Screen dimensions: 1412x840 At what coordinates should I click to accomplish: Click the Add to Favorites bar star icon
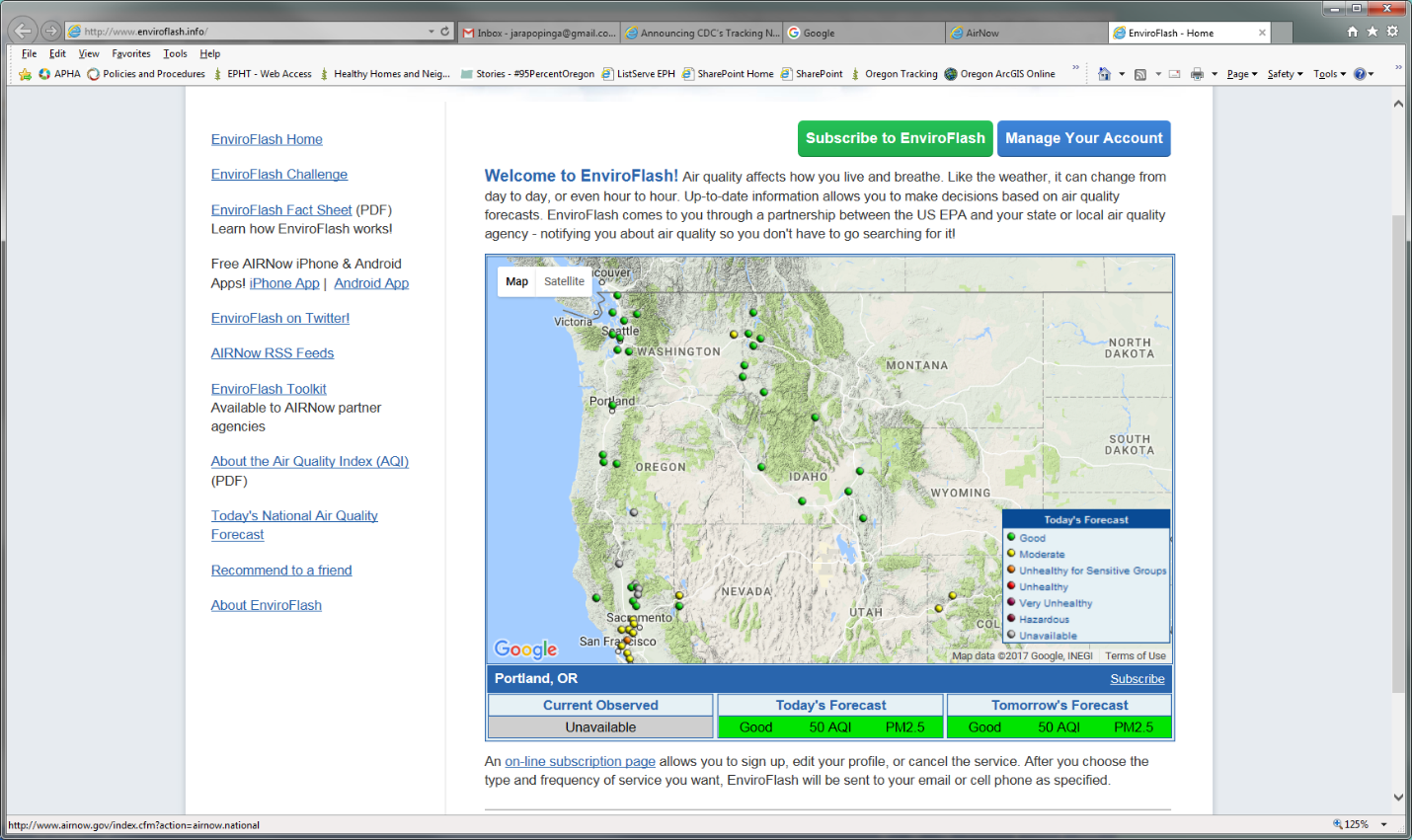[x=25, y=74]
